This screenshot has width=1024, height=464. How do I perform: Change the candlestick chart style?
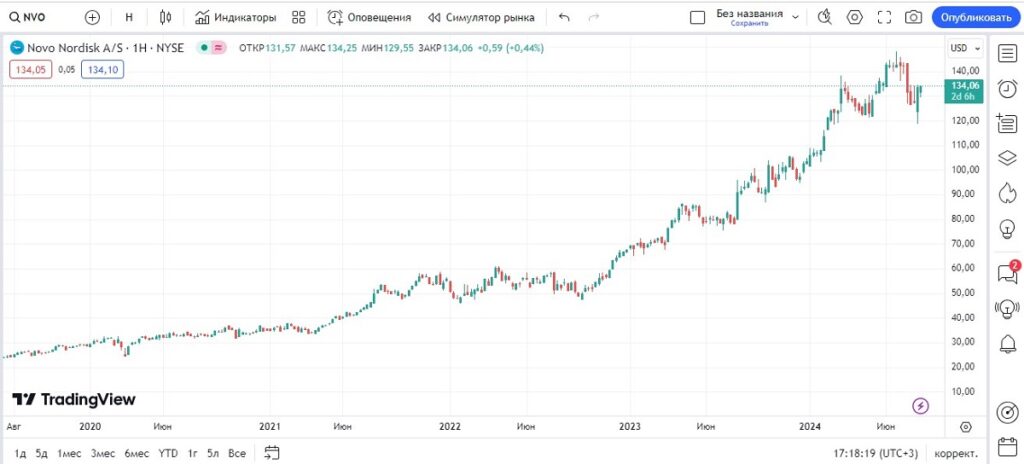(165, 18)
